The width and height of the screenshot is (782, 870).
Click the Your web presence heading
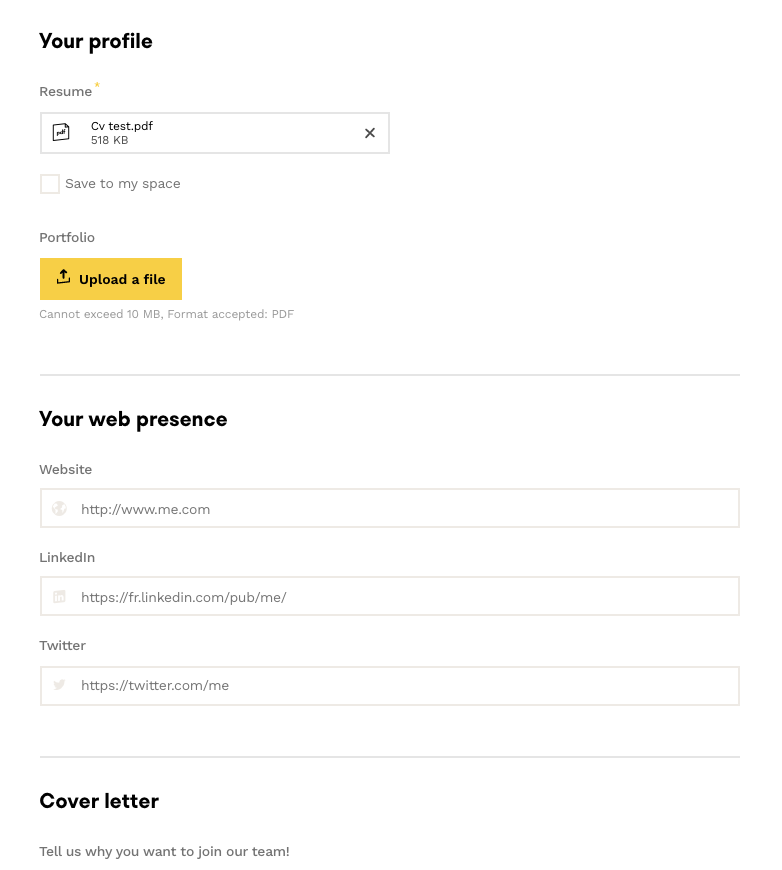coord(133,419)
